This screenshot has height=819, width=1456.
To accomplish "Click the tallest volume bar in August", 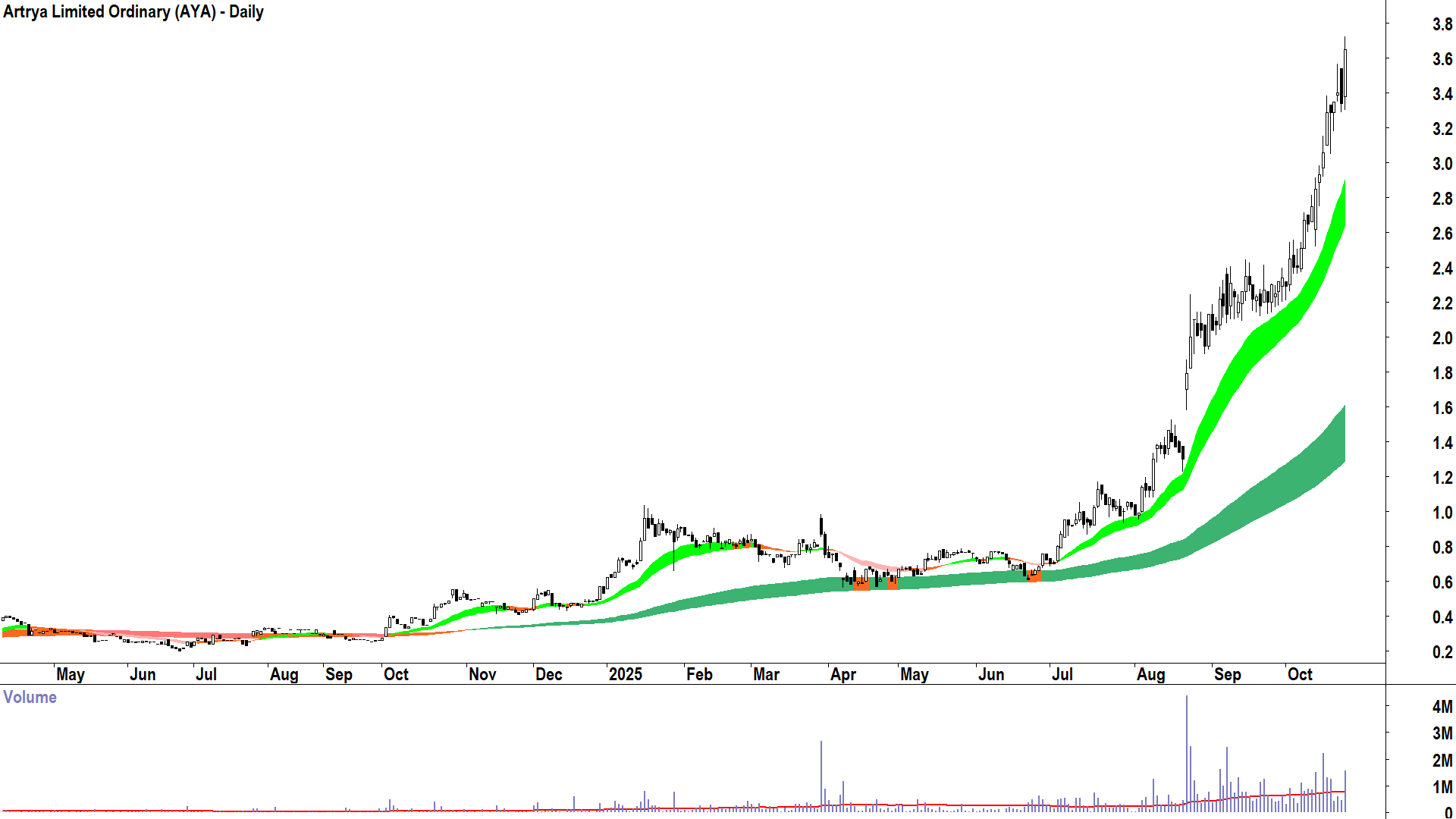I will (1187, 751).
